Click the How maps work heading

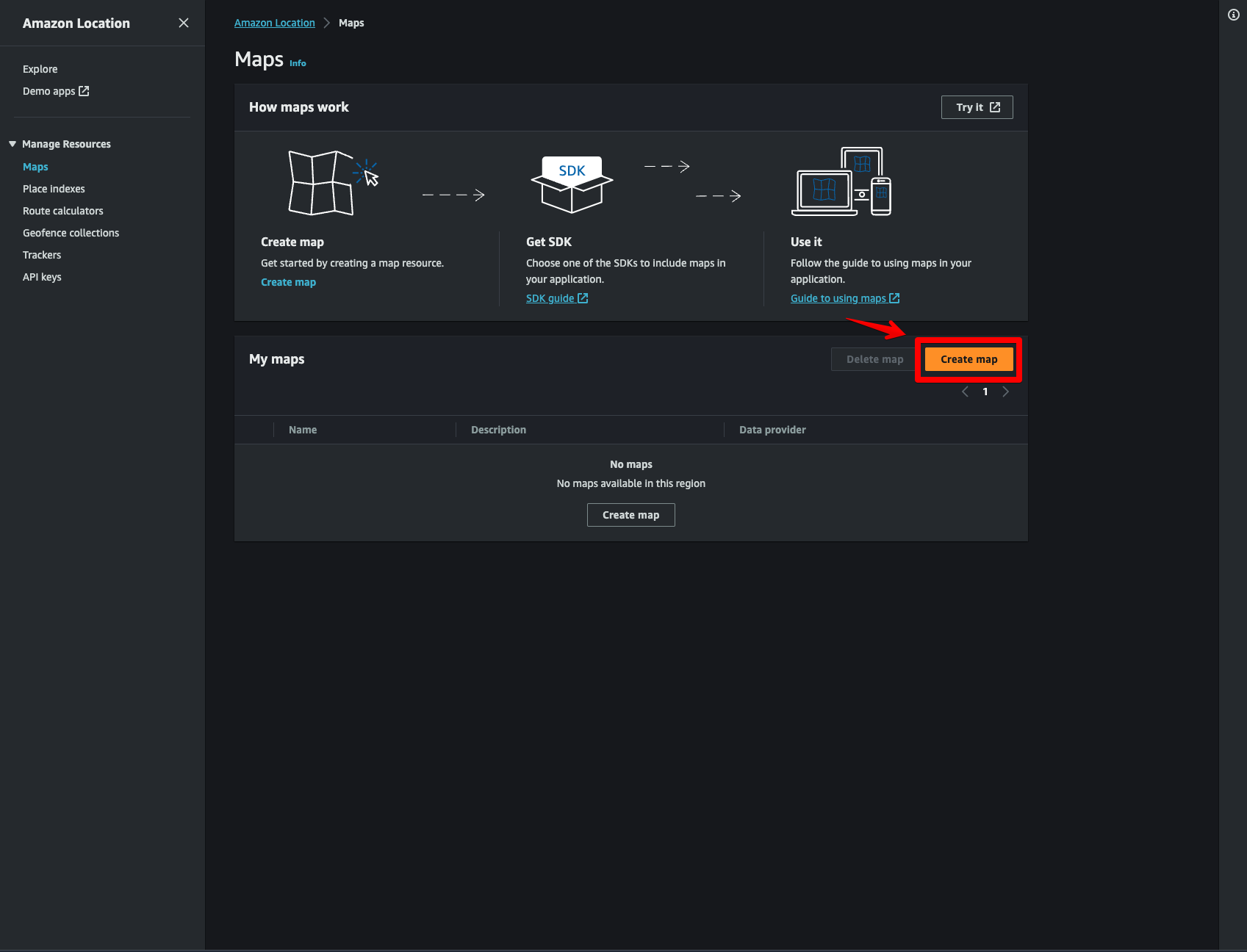pyautogui.click(x=298, y=107)
